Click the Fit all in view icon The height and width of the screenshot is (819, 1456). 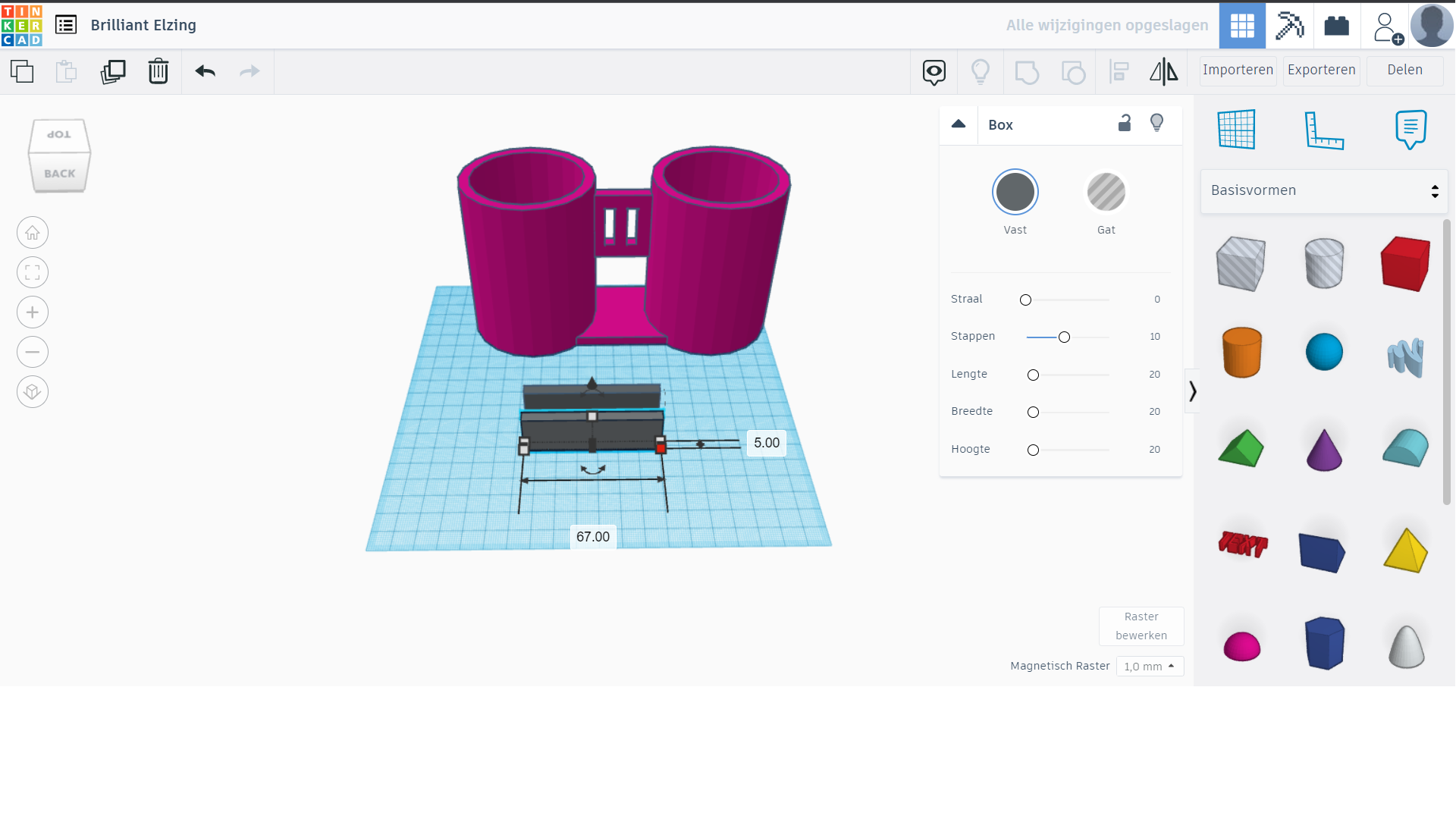33,272
